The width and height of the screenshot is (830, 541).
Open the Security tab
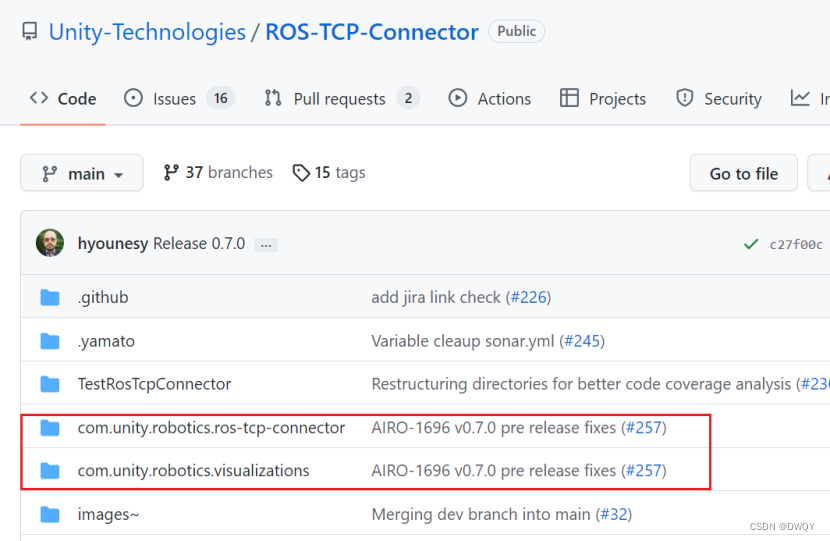719,98
